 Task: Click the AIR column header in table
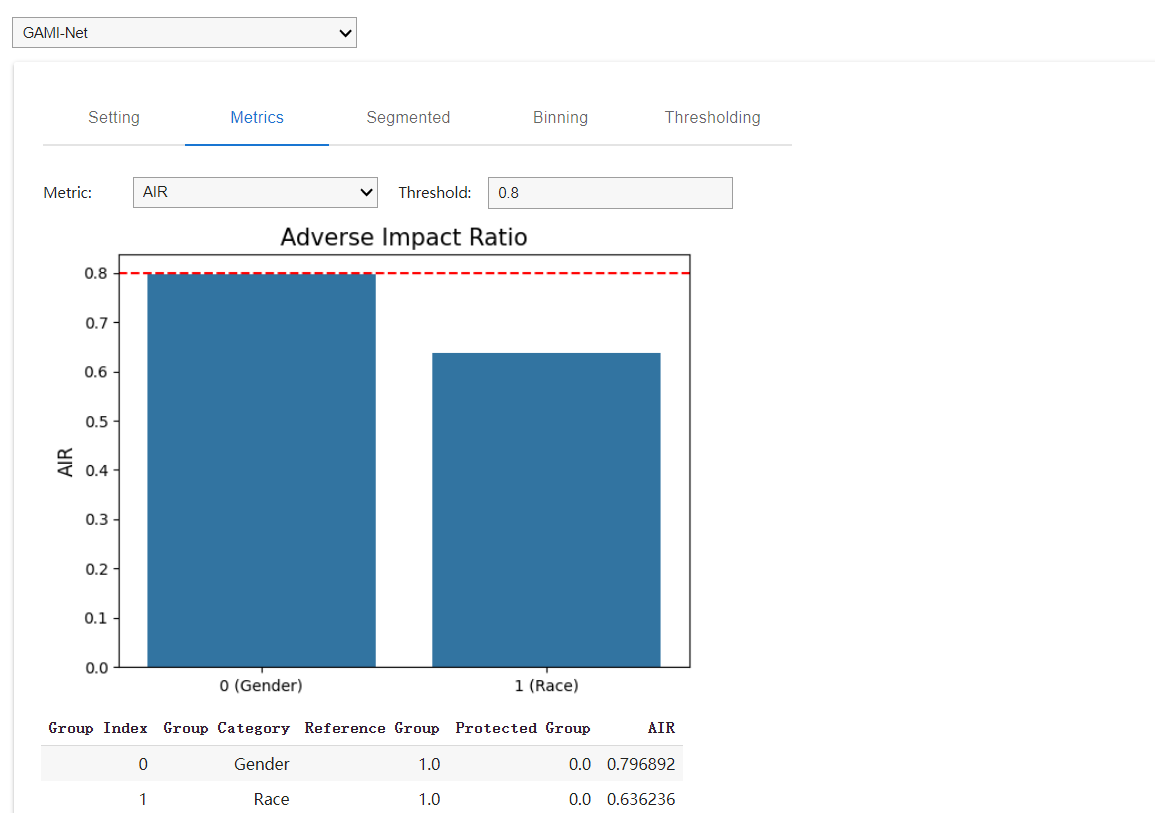pos(661,728)
